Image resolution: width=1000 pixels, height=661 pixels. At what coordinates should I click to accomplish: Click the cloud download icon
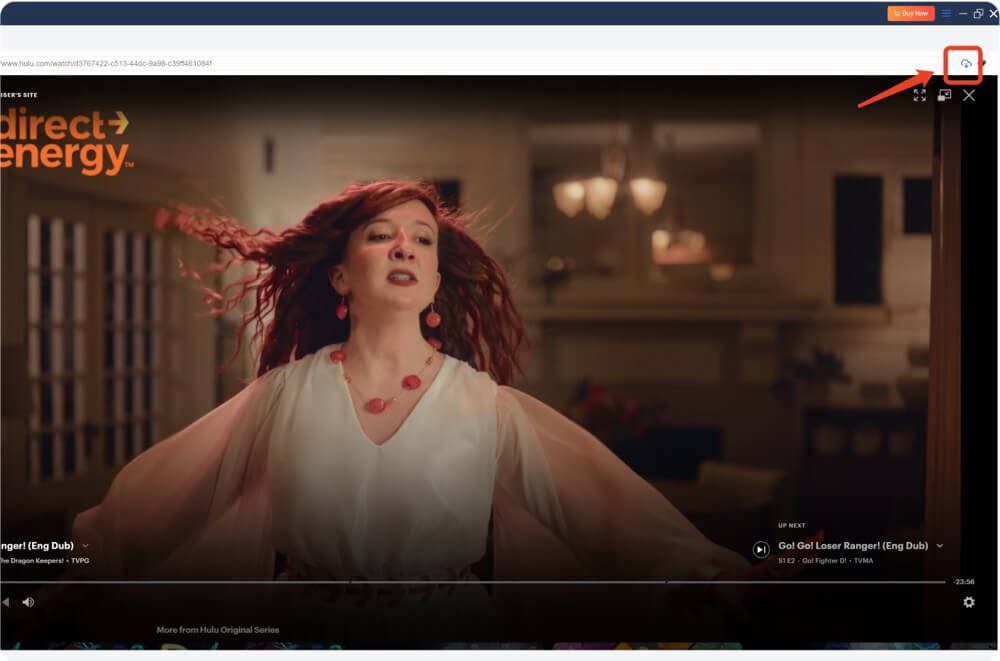(966, 63)
